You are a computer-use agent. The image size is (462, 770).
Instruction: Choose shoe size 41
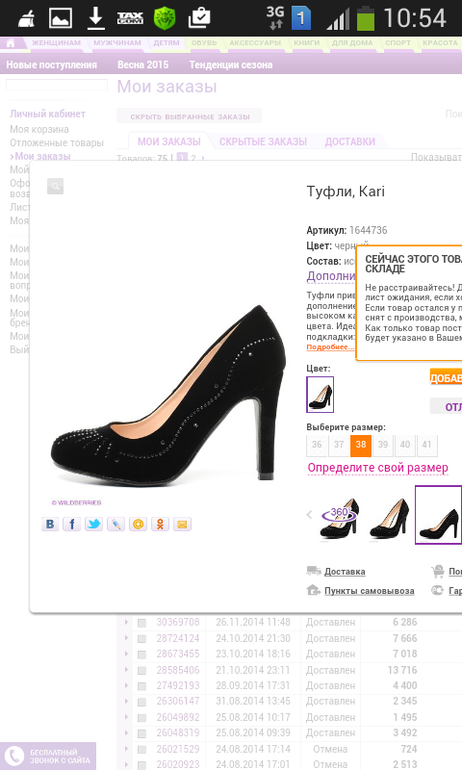coord(427,445)
